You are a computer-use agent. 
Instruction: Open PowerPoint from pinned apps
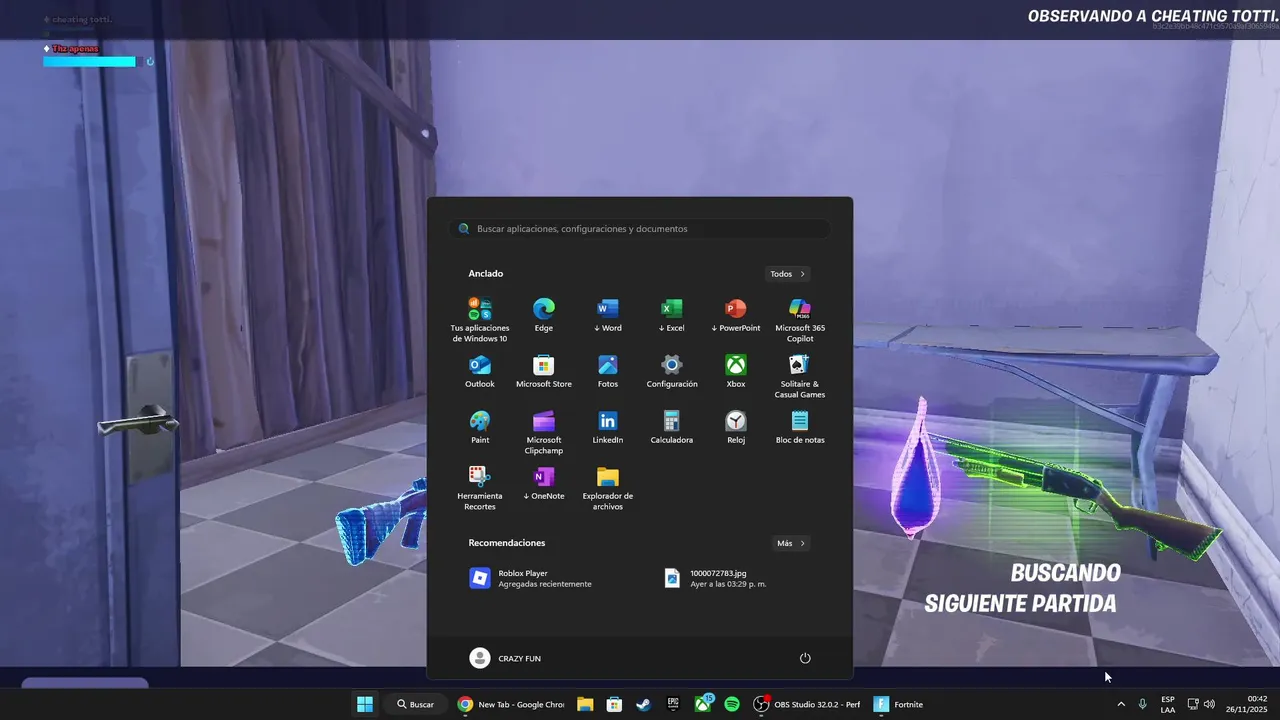(x=735, y=315)
